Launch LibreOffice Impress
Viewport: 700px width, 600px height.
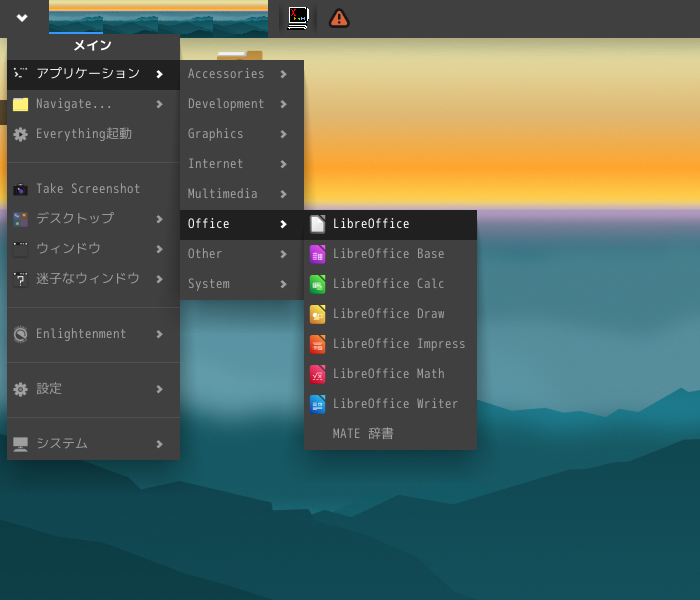coord(391,344)
